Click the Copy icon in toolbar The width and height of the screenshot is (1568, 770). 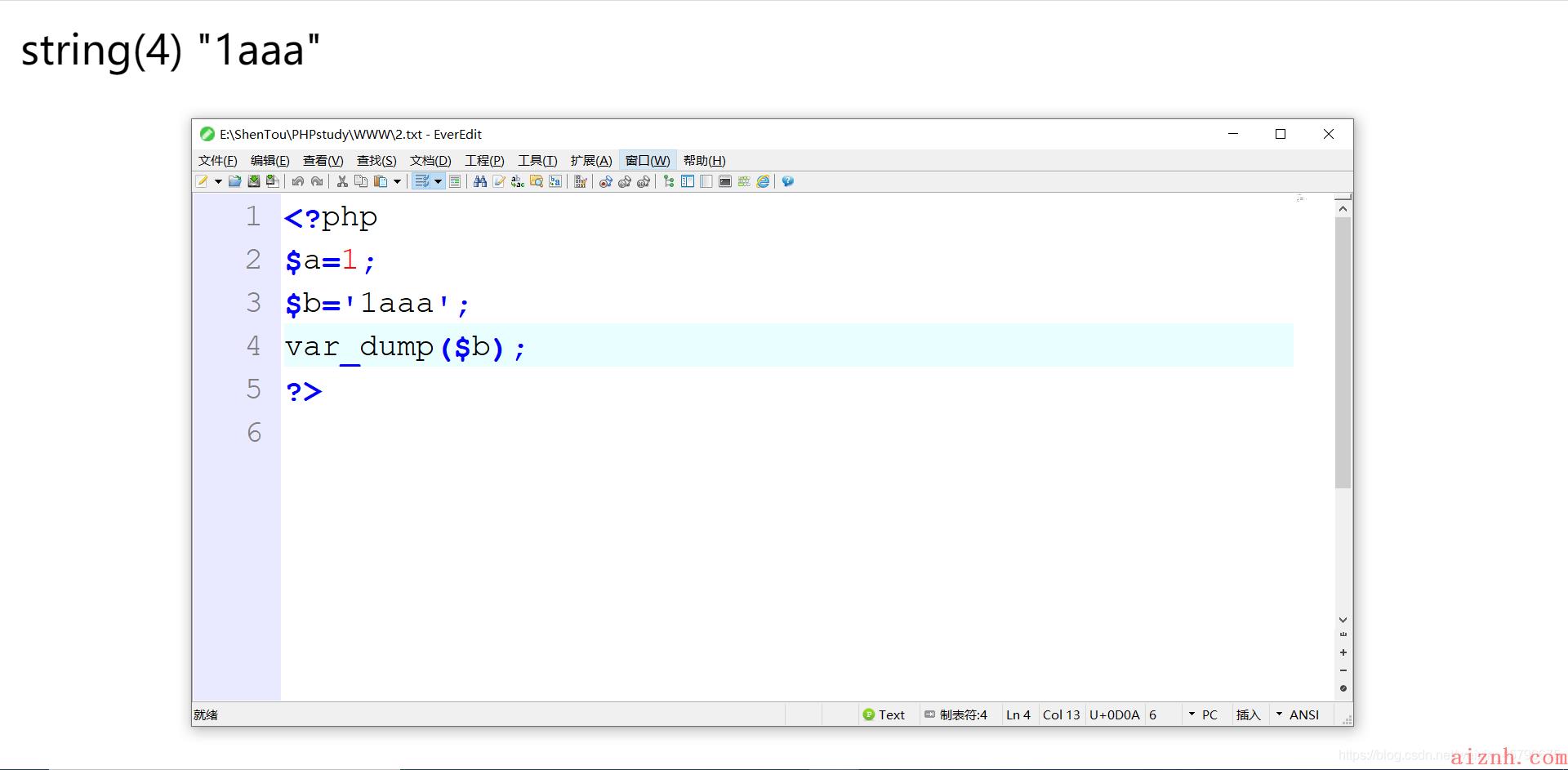361,181
